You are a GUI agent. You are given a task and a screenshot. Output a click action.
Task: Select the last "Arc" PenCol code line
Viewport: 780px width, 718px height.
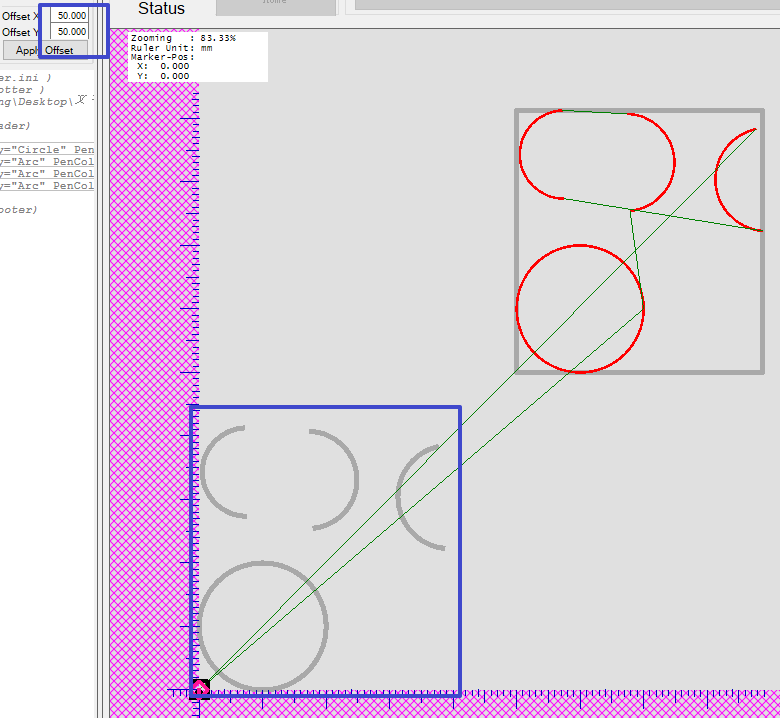coord(47,186)
